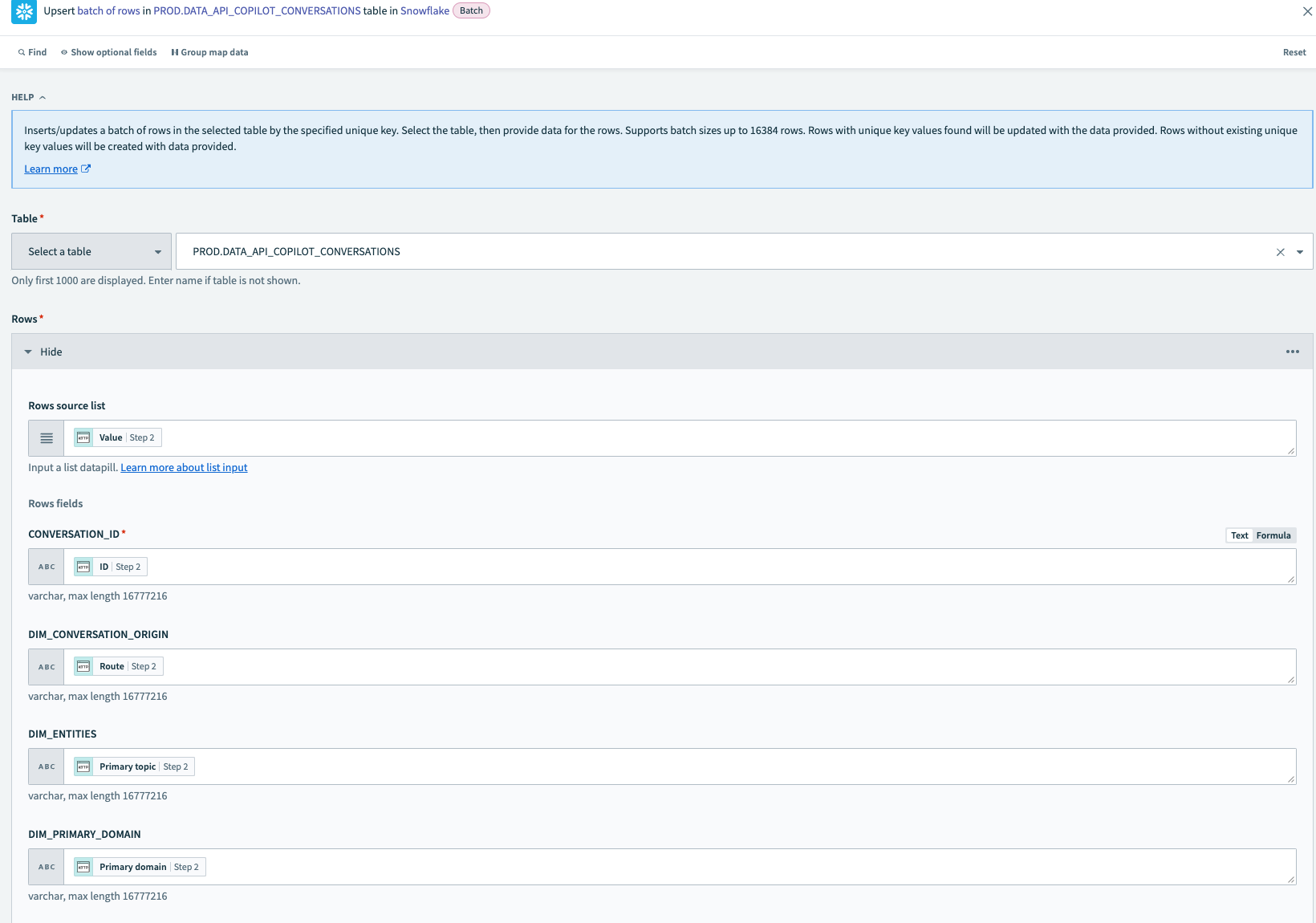Image resolution: width=1316 pixels, height=923 pixels.
Task: Click the batch of rows link in title
Action: (x=108, y=10)
